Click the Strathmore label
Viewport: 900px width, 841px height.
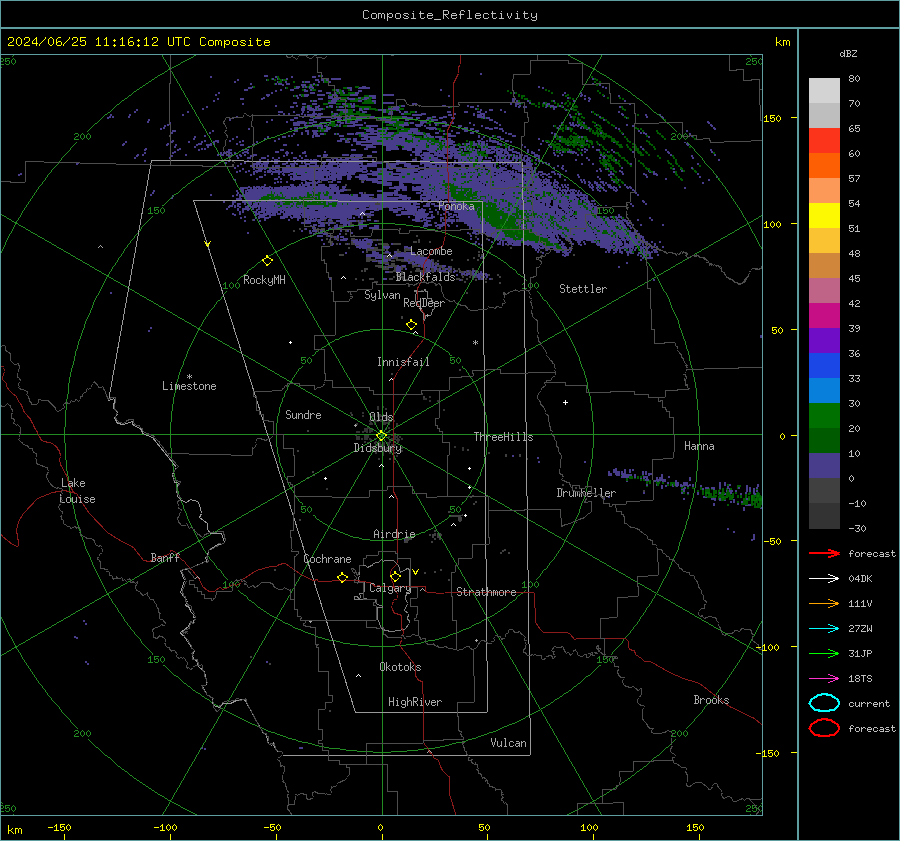pyautogui.click(x=486, y=592)
